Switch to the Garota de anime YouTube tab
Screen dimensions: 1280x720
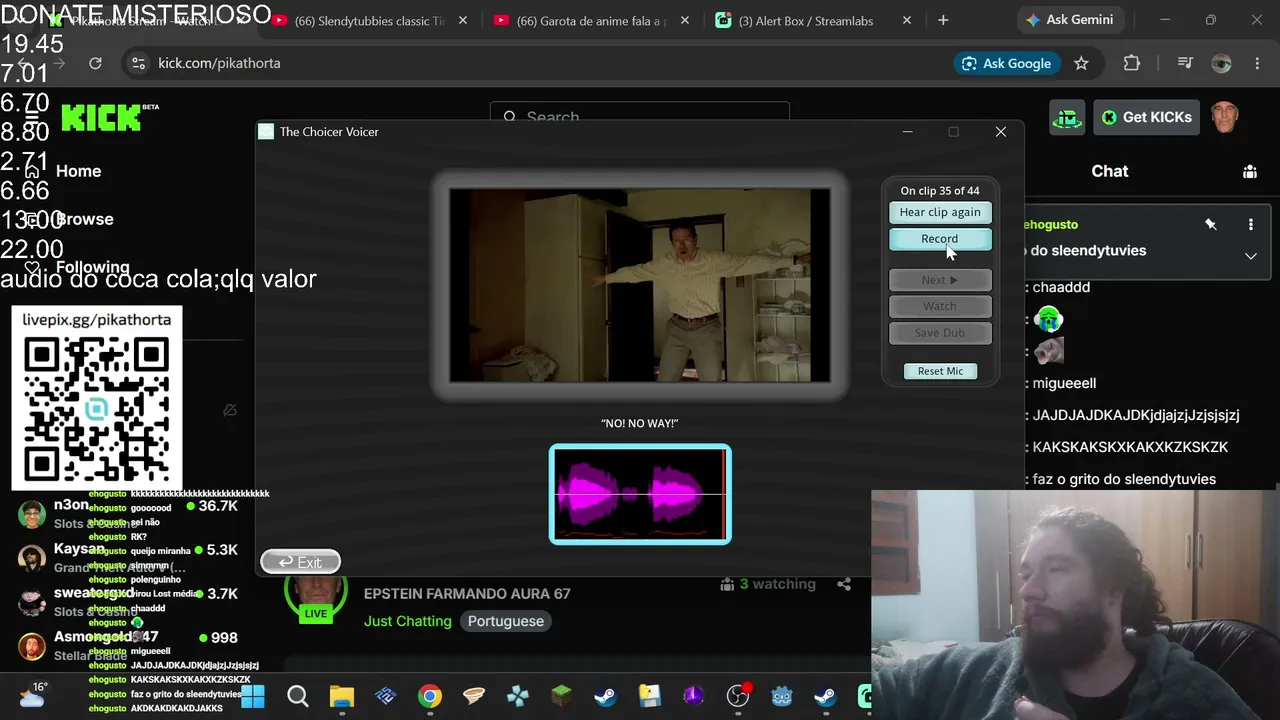(592, 21)
